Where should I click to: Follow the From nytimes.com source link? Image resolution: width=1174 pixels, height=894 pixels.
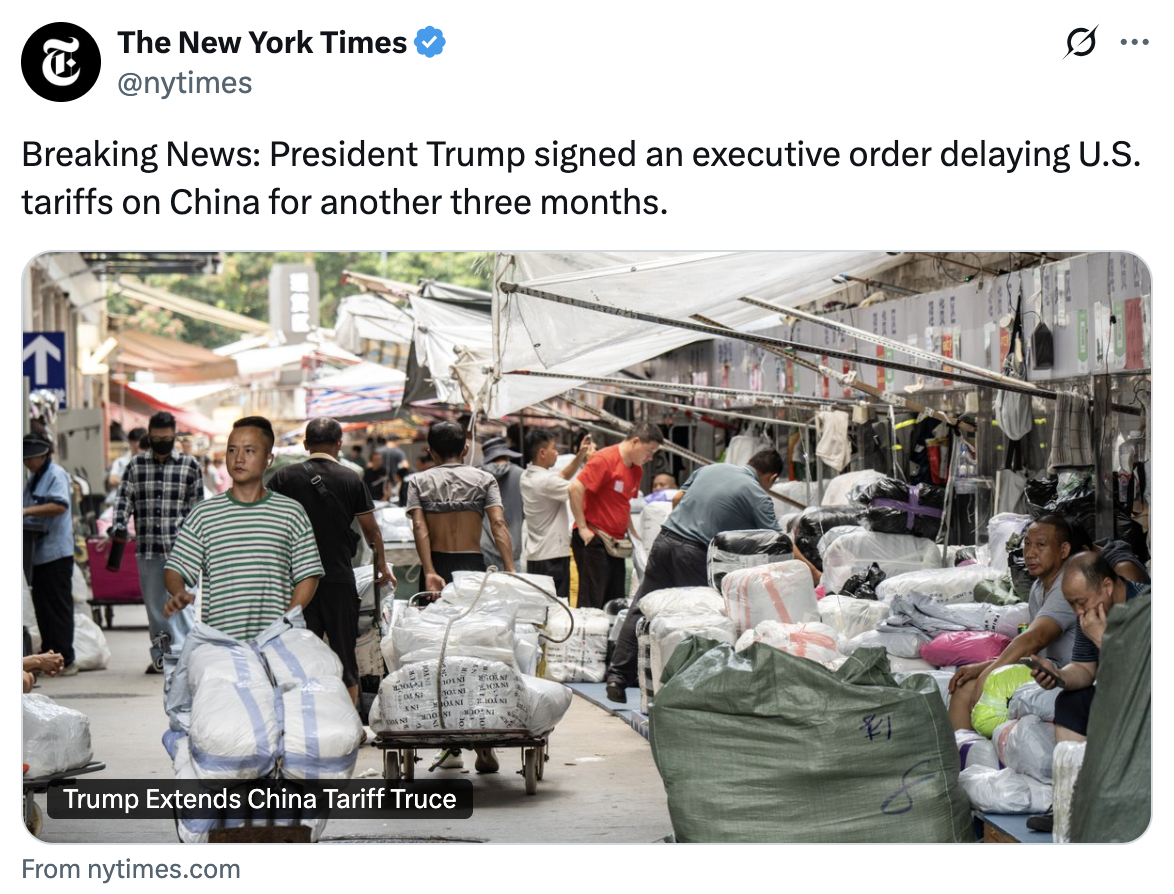pos(131,869)
